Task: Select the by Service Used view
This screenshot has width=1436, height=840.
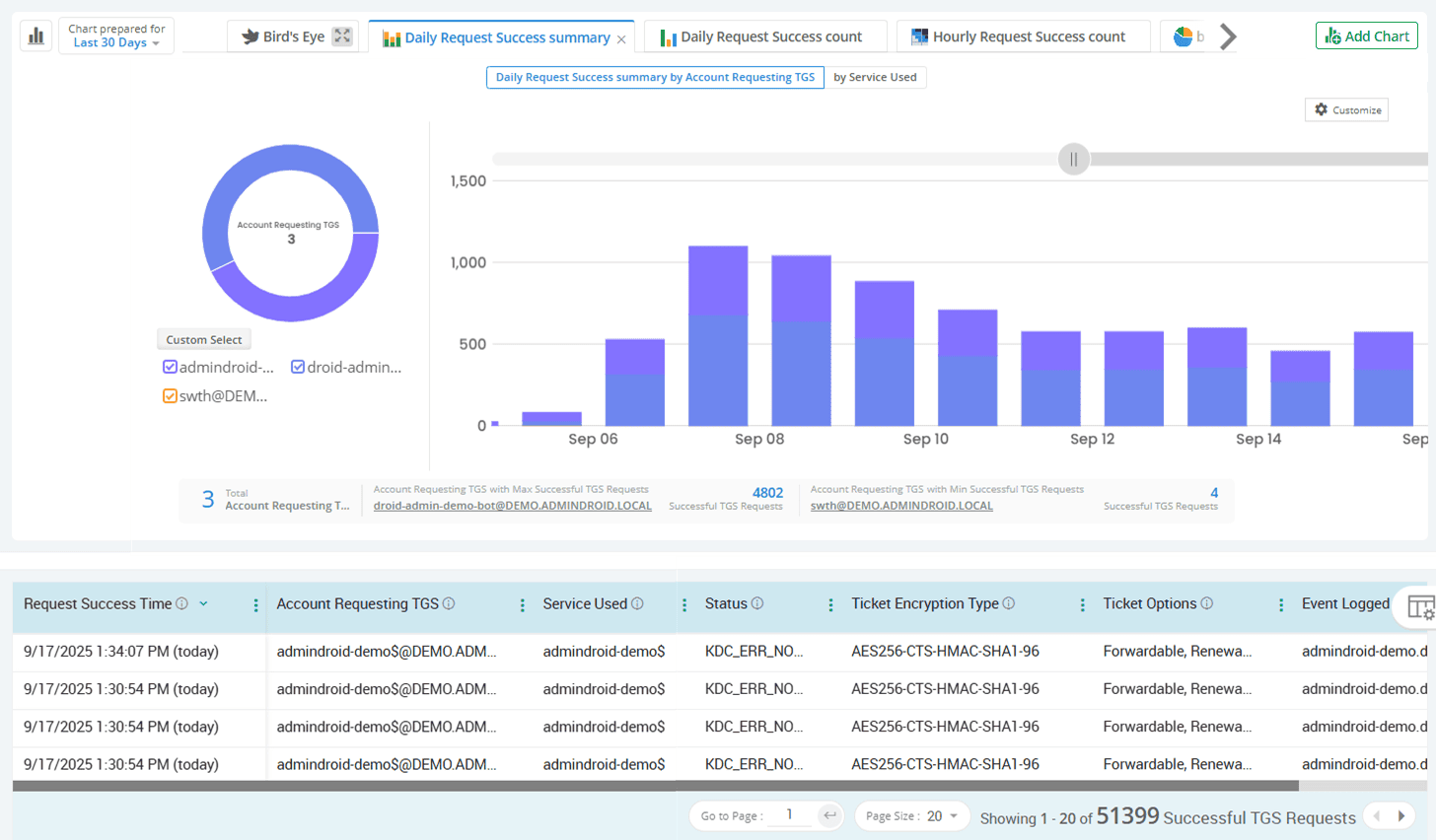Action: click(x=875, y=77)
